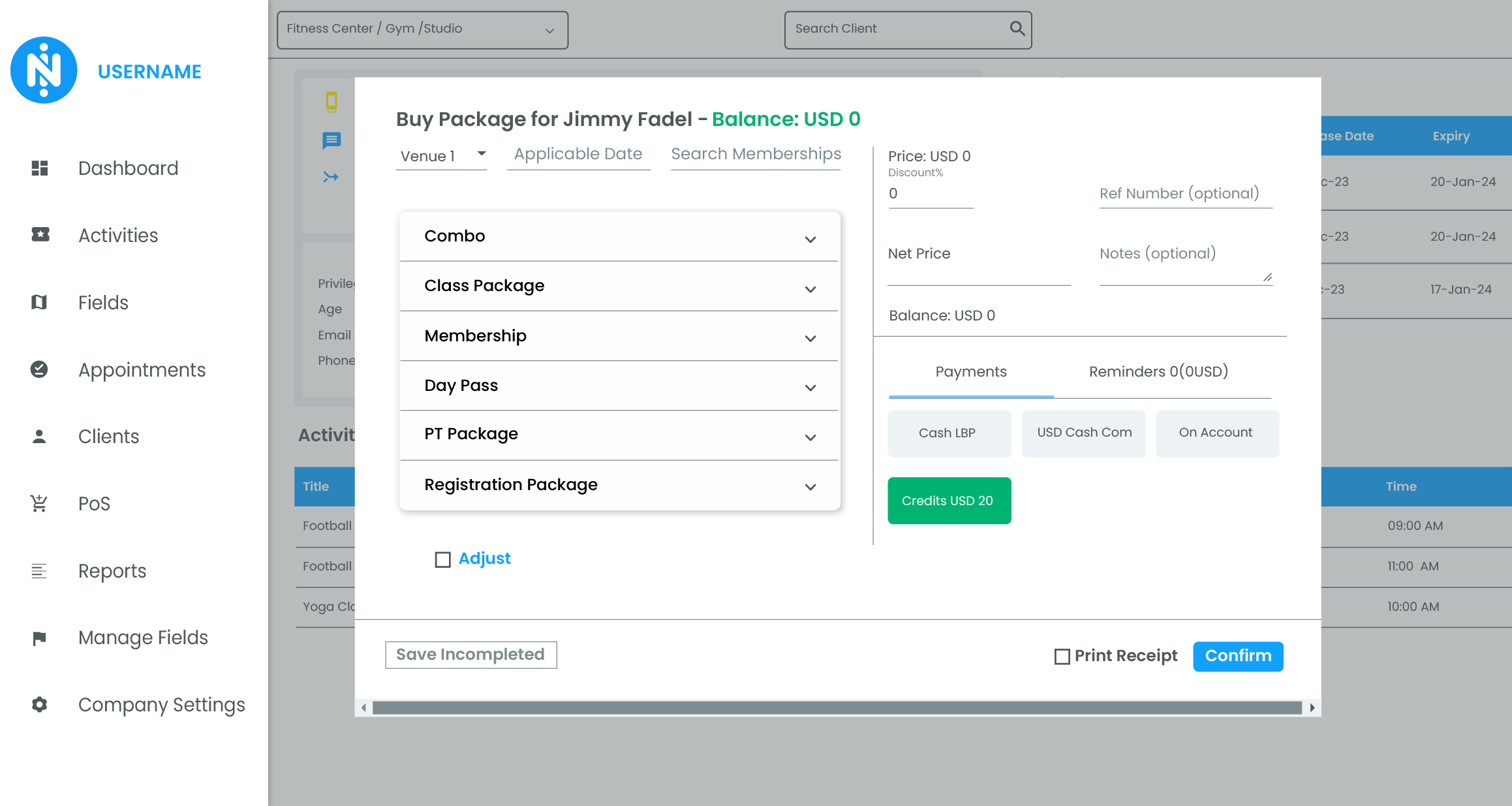Image resolution: width=1512 pixels, height=806 pixels.
Task: Click the Ref Number (optional) field
Action: [x=1185, y=194]
